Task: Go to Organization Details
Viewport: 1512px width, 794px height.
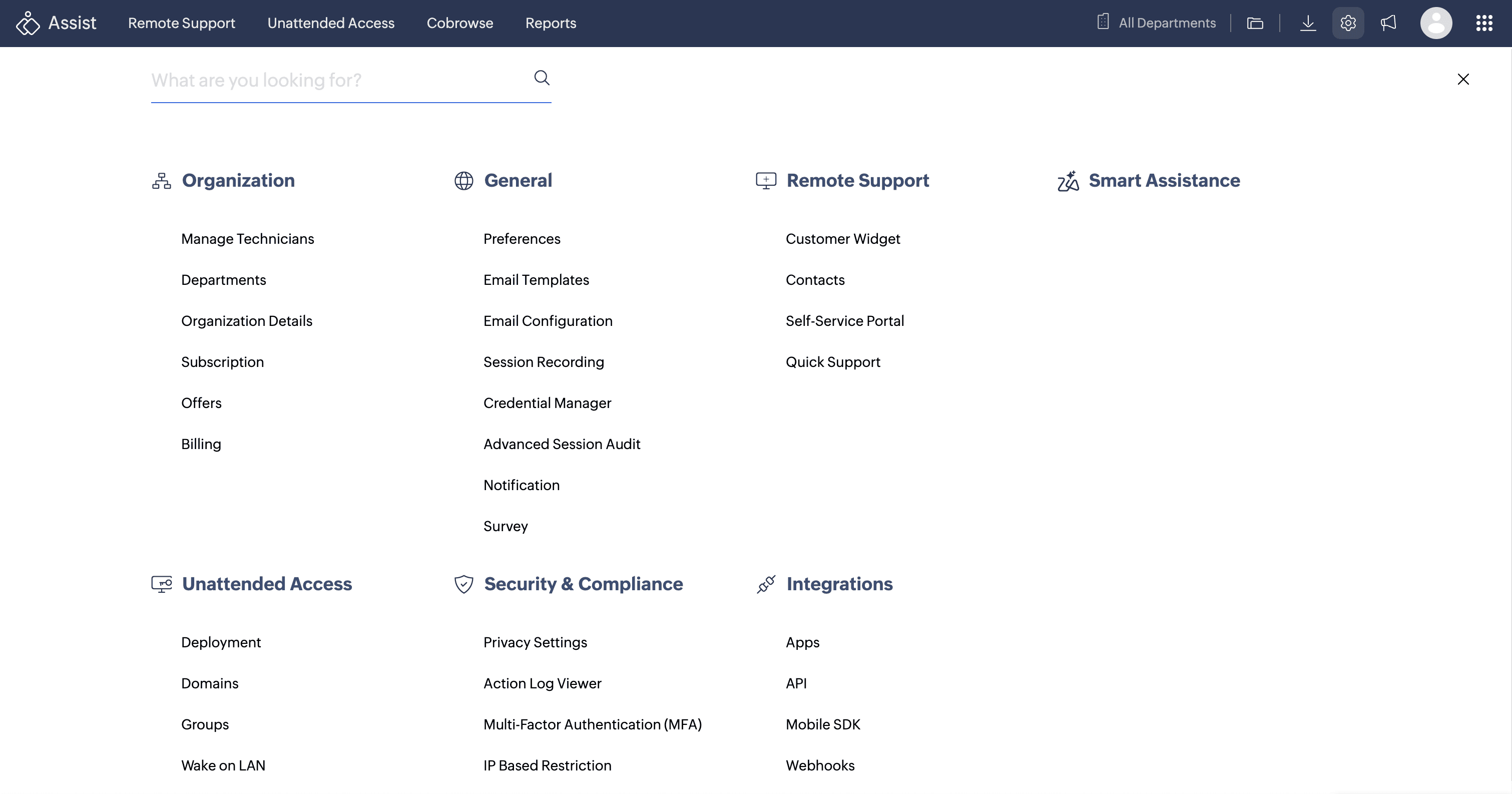Action: tap(247, 321)
